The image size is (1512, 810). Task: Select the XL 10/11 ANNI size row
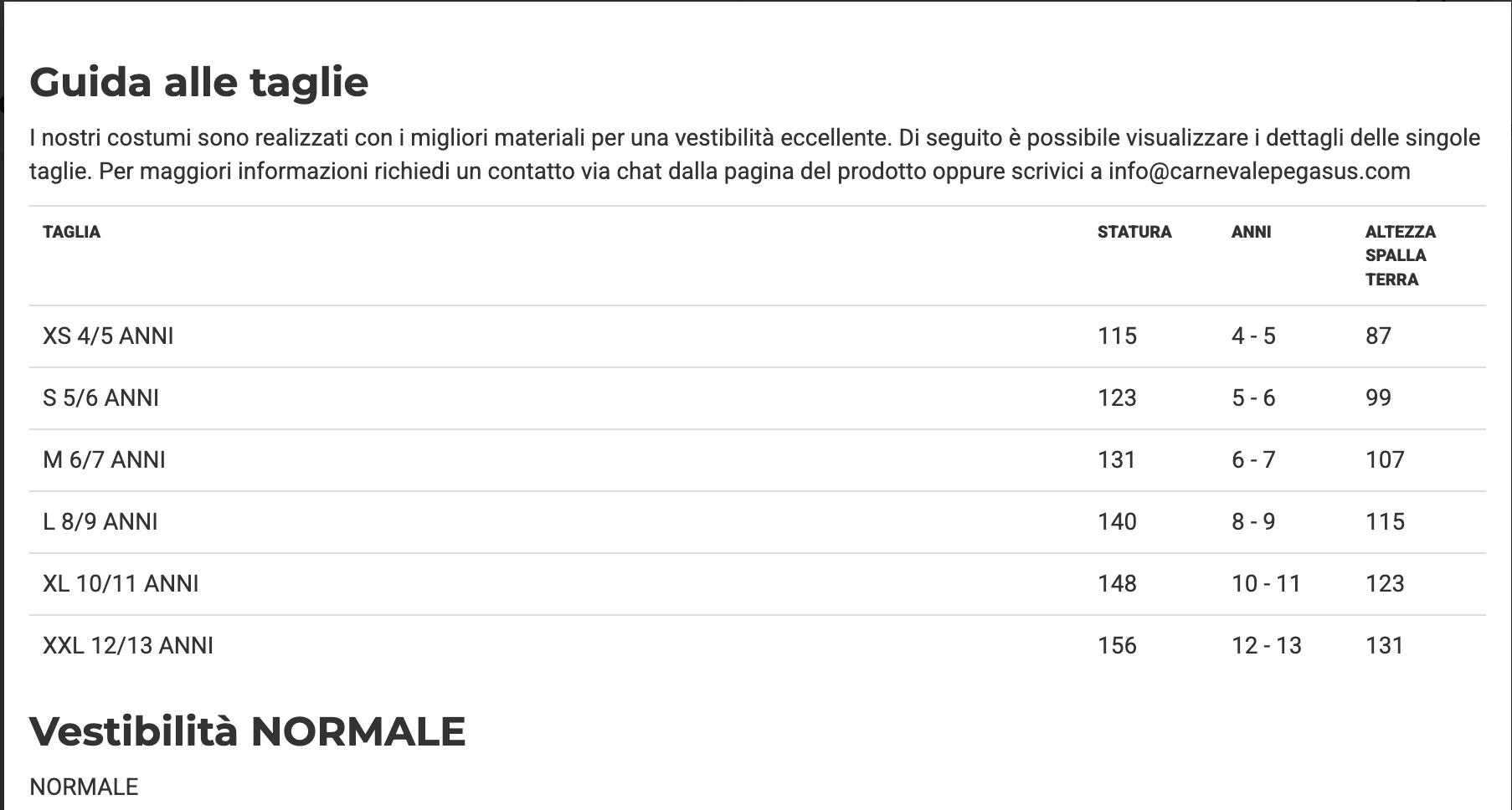[121, 584]
